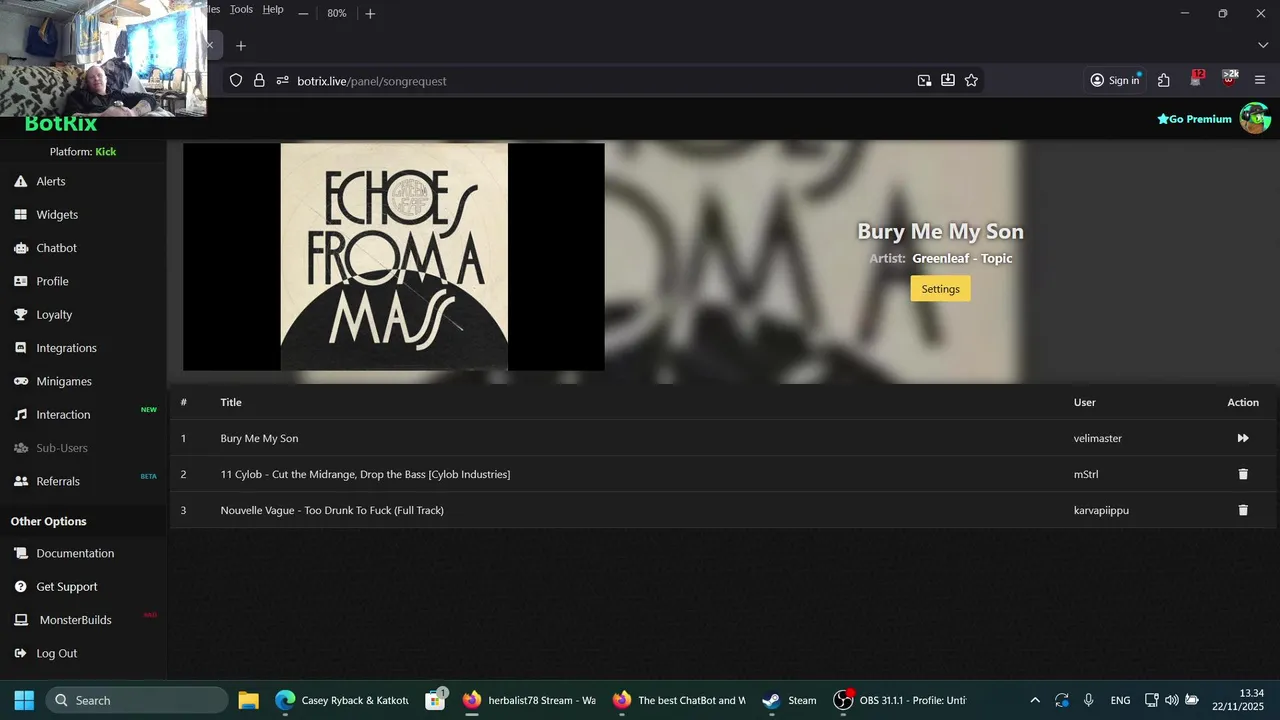Expand the list all tabs chevron

[1263, 46]
